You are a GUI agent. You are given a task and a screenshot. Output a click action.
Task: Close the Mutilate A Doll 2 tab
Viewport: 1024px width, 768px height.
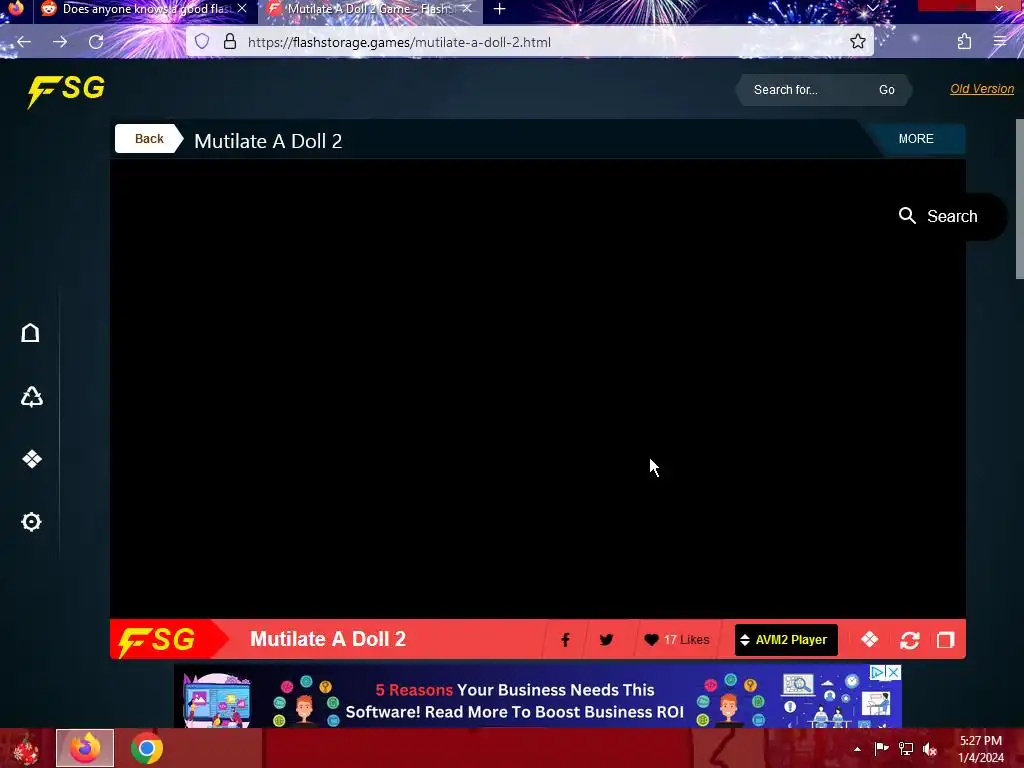pos(466,8)
